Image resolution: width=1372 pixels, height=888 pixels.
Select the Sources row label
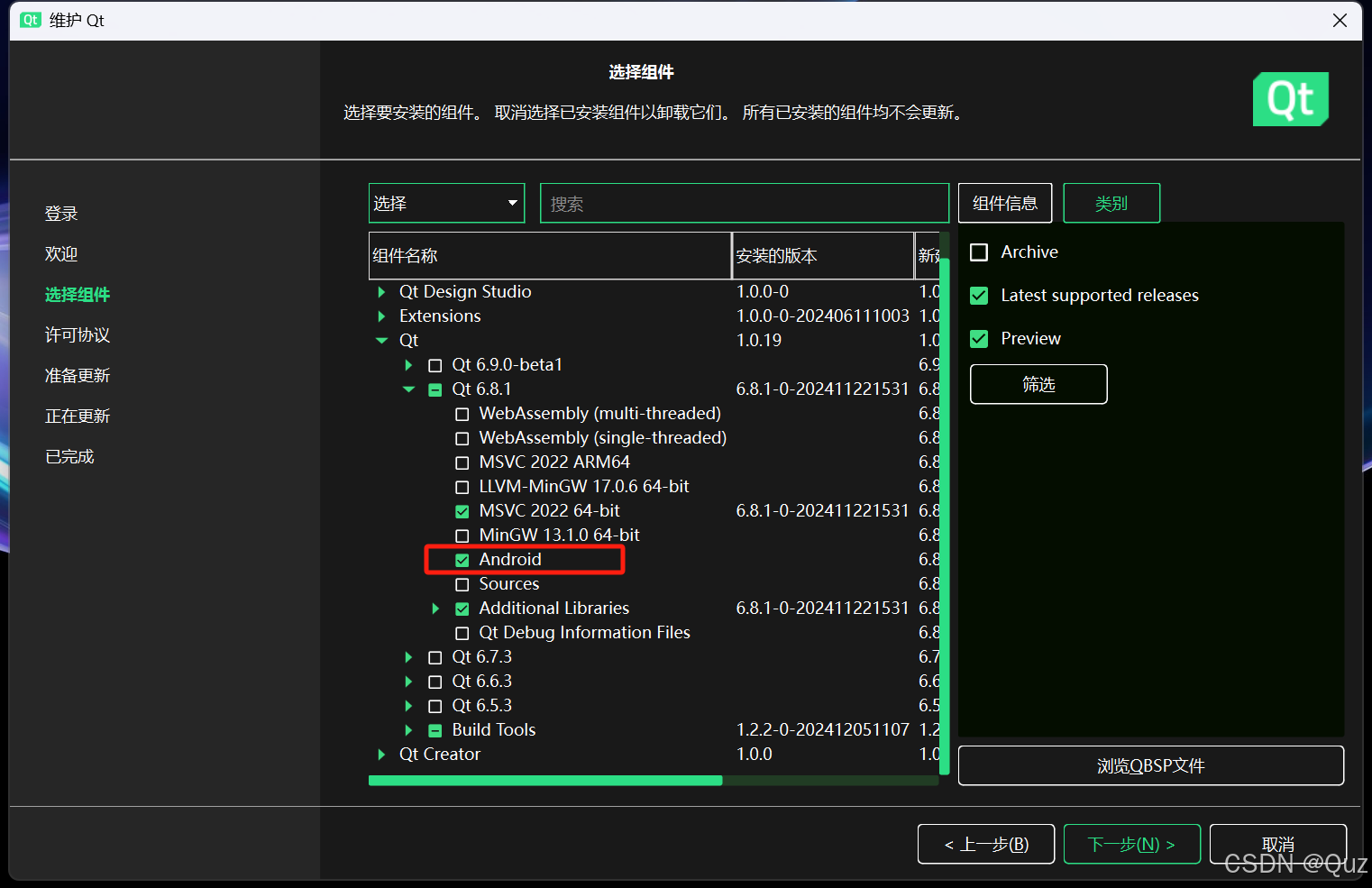click(x=509, y=584)
